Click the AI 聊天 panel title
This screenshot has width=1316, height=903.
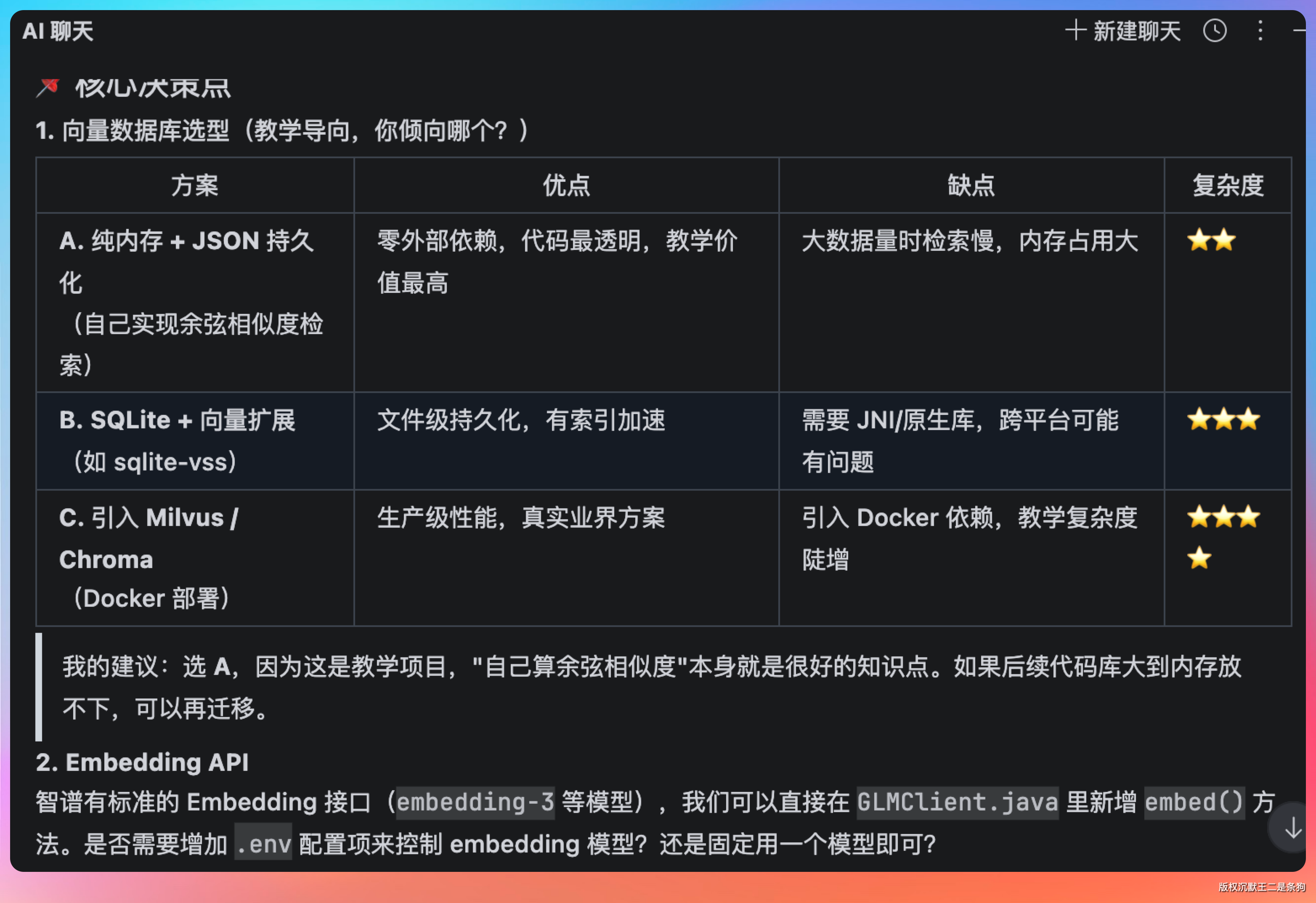pos(58,31)
